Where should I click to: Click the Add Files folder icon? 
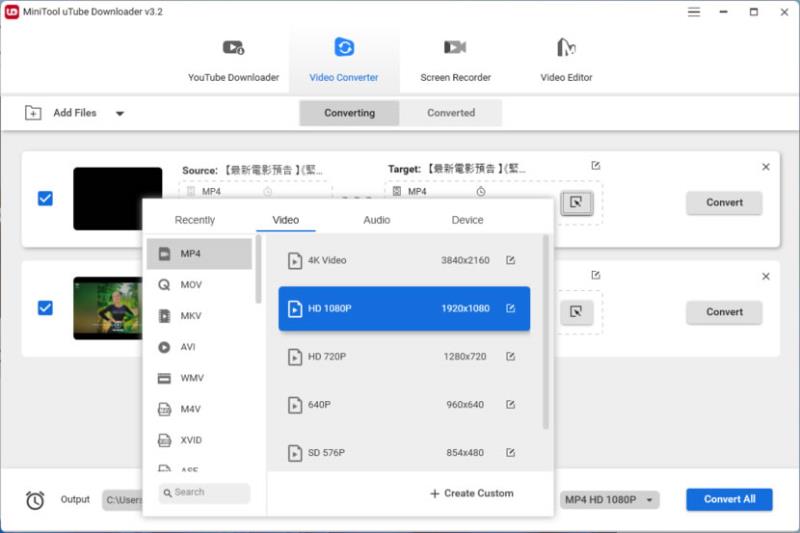[33, 113]
